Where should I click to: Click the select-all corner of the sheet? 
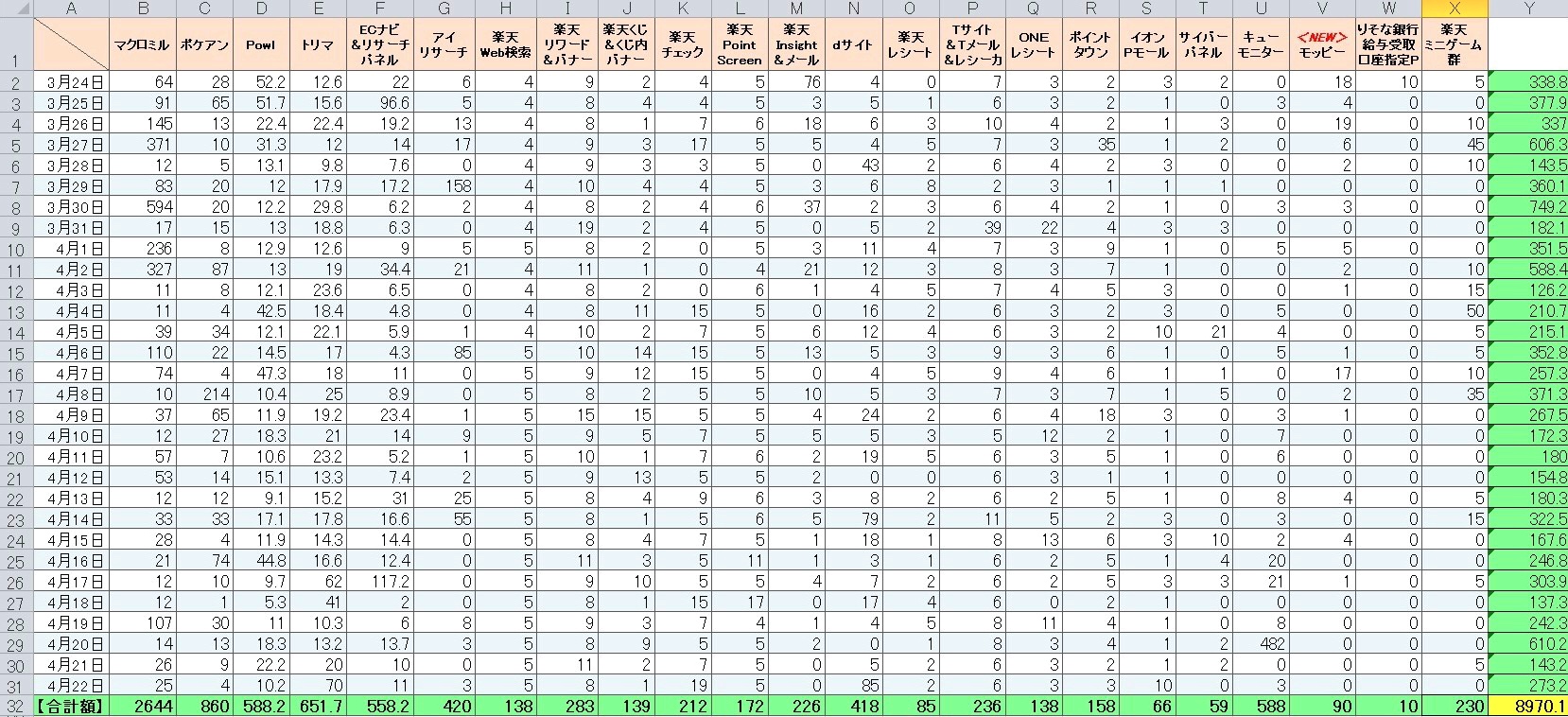pyautogui.click(x=16, y=9)
